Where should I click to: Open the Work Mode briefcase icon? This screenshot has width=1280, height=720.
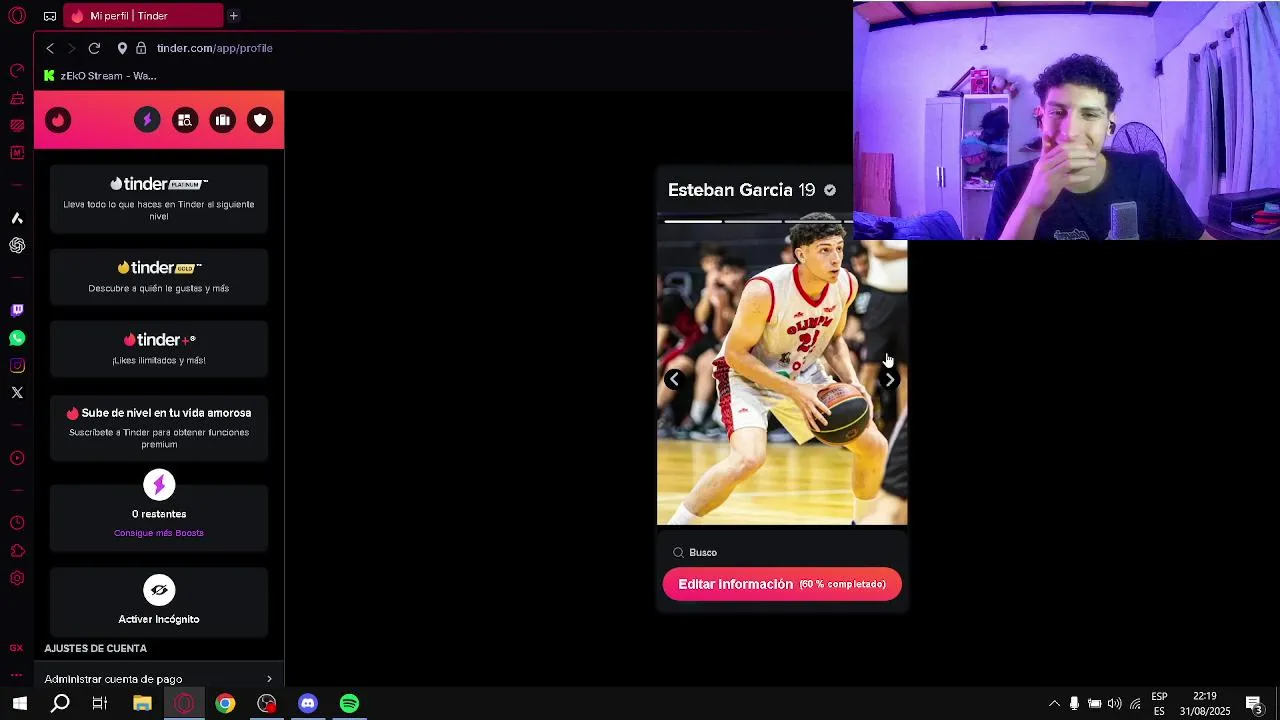point(222,120)
